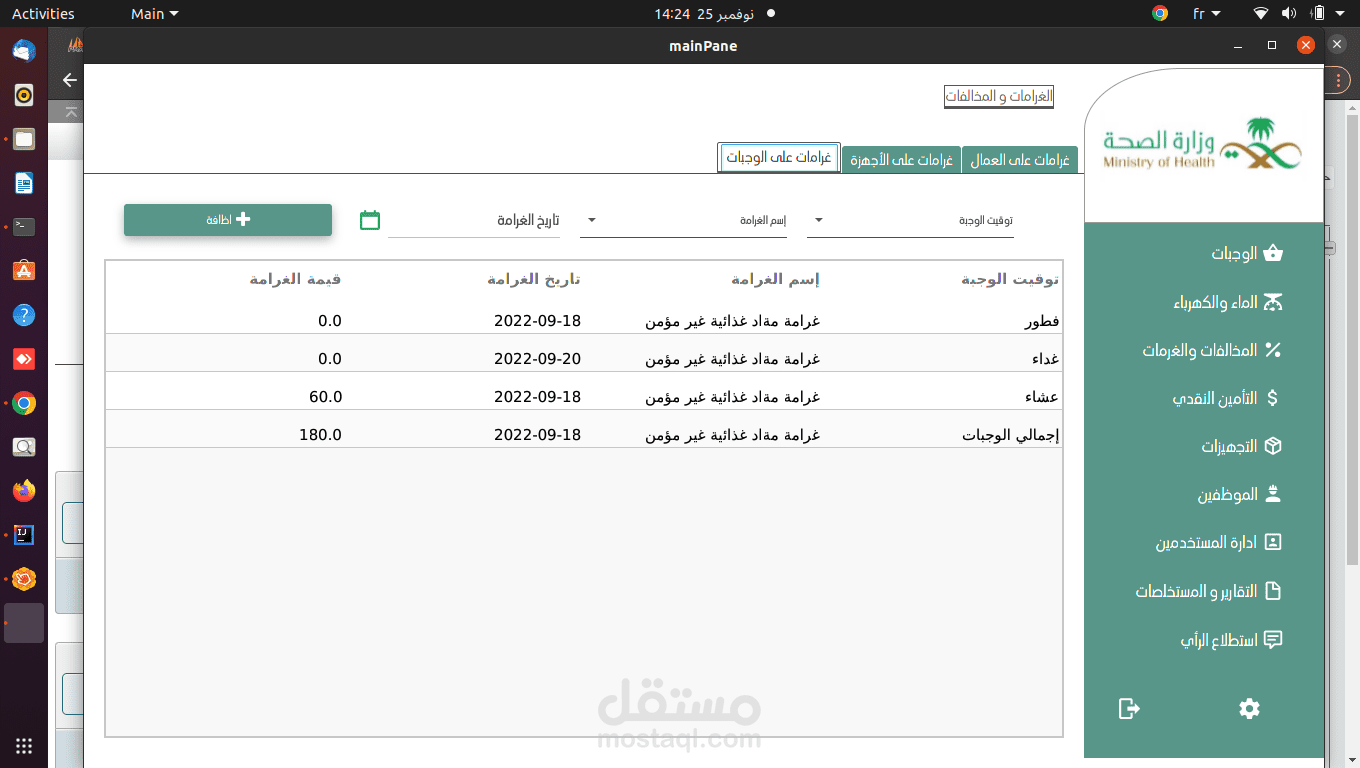The height and width of the screenshot is (768, 1360).
Task: Switch to غرامات على العمال tab
Action: click(1019, 160)
